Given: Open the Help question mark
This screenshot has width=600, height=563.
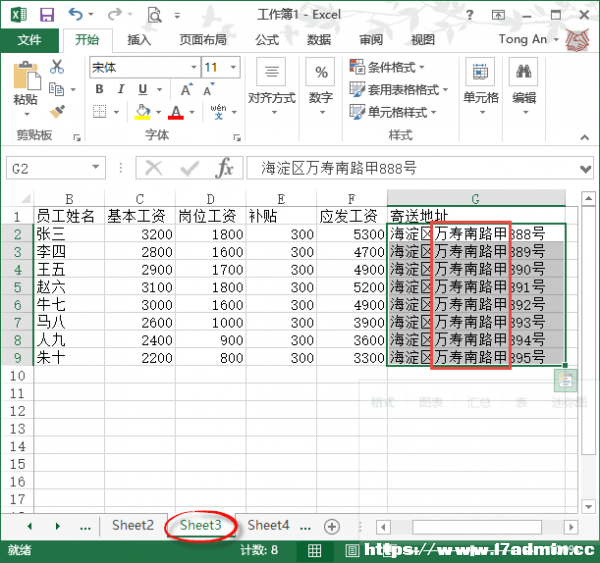Looking at the screenshot, I should (470, 15).
